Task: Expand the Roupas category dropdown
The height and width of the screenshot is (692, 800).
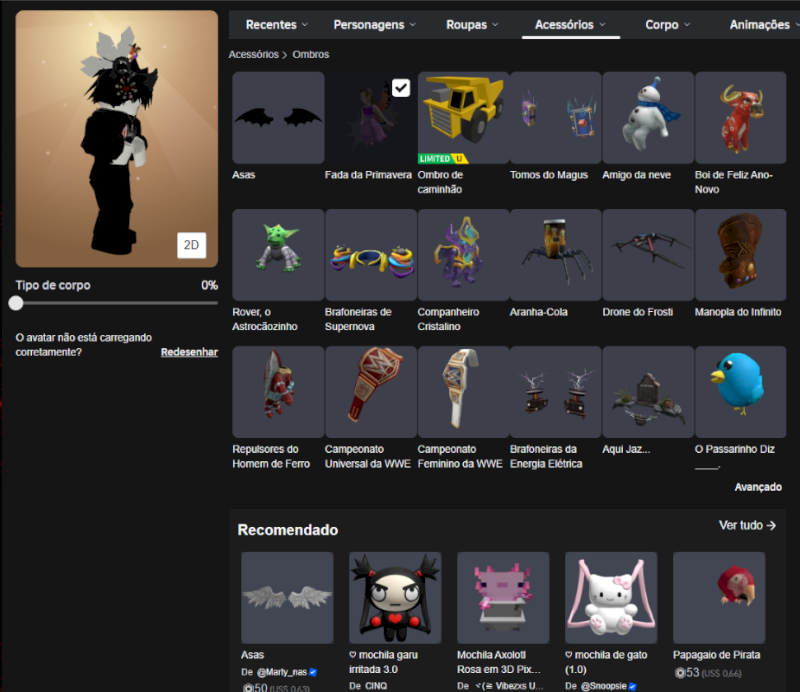Action: tap(473, 24)
